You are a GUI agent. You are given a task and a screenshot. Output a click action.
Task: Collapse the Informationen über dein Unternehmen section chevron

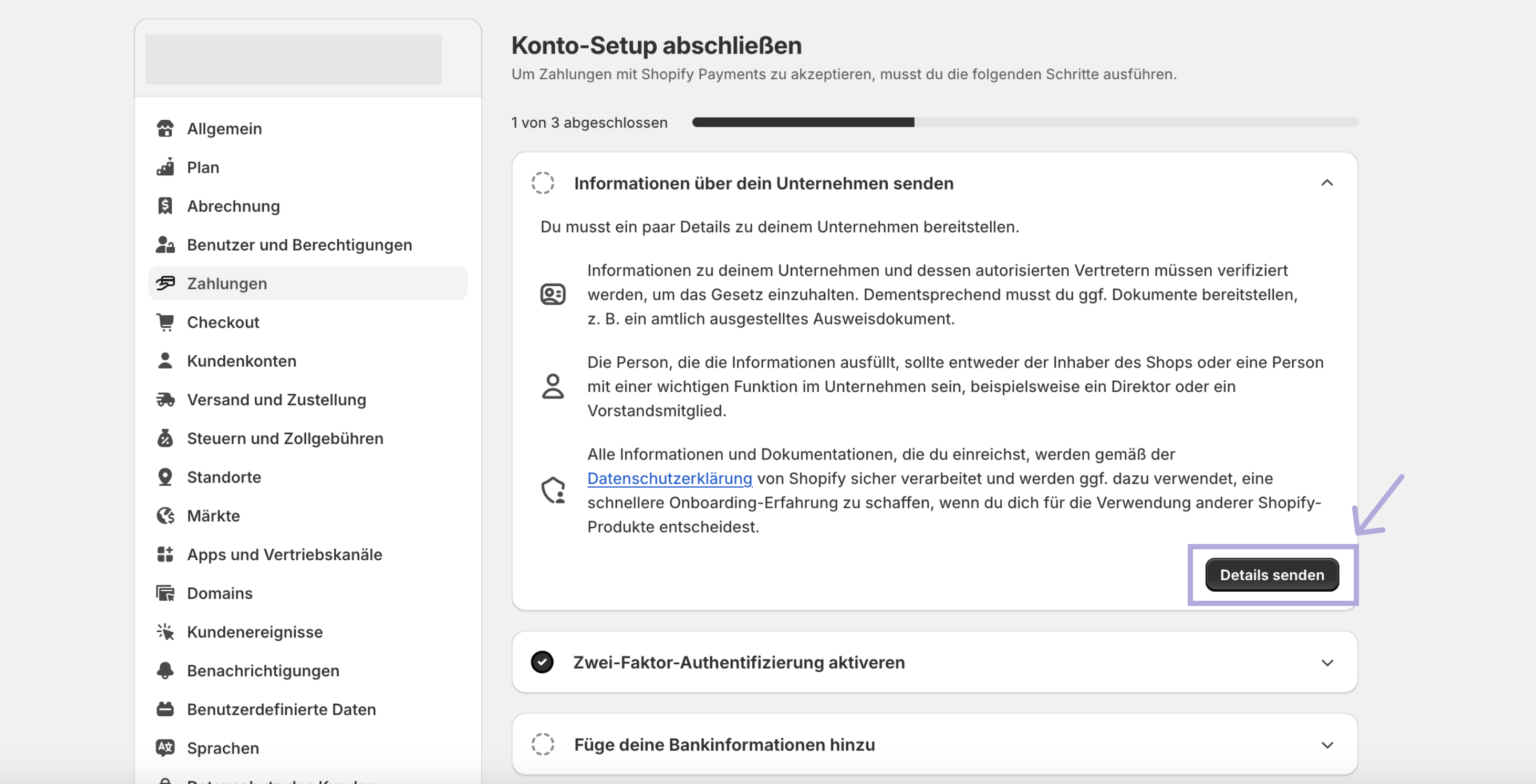[x=1327, y=183]
